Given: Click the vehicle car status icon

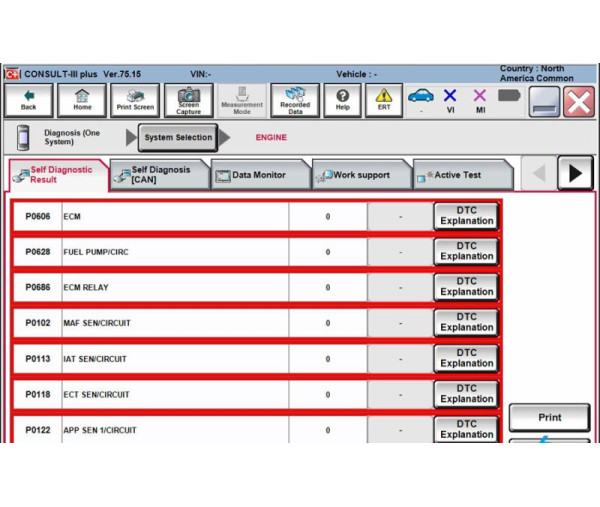Looking at the screenshot, I should tap(421, 100).
